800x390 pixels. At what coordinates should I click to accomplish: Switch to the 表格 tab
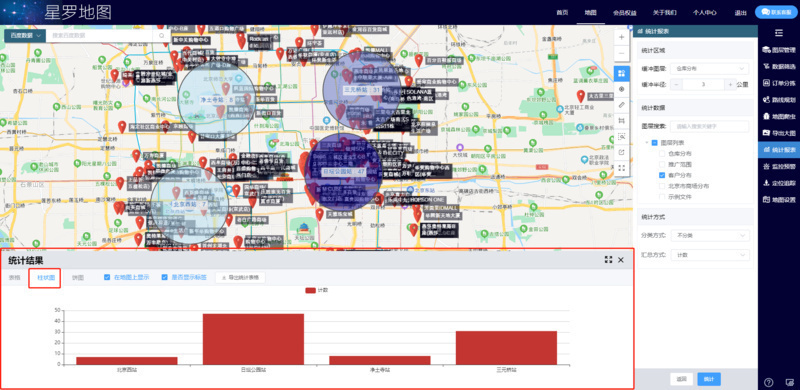pyautogui.click(x=14, y=278)
